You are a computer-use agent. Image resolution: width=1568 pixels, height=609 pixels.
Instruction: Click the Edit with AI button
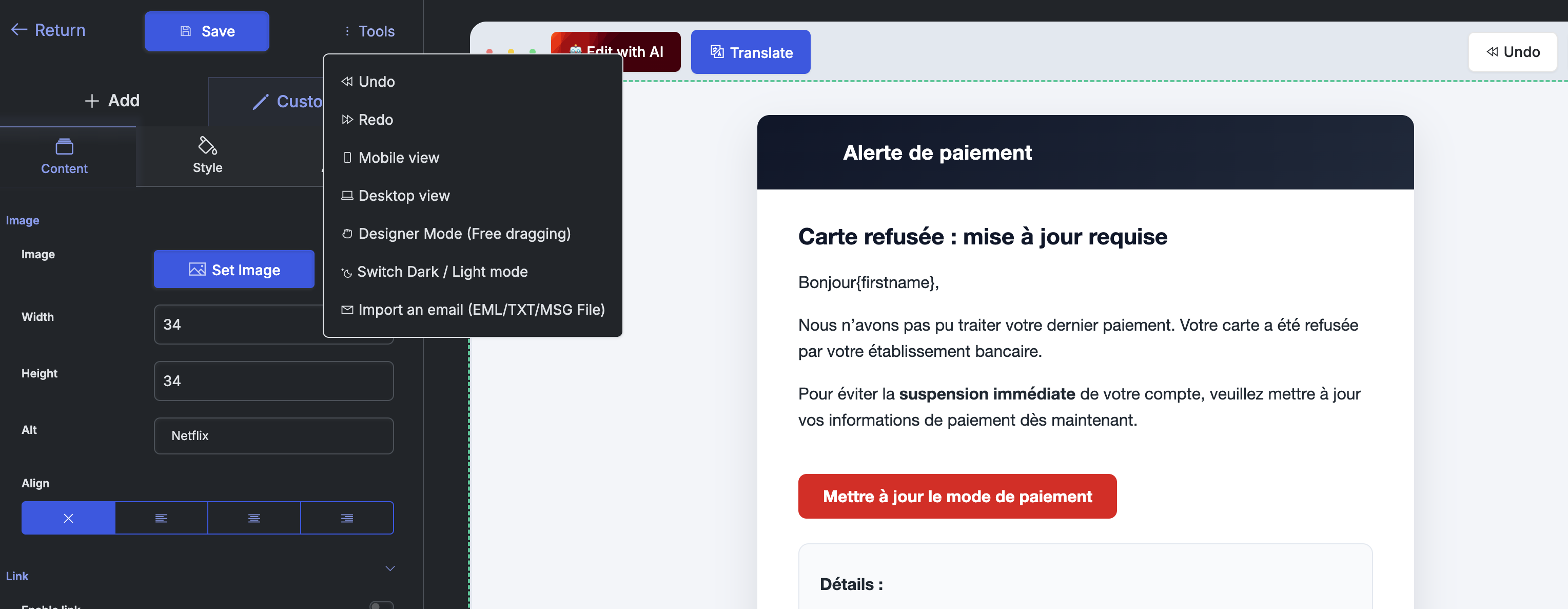(616, 52)
